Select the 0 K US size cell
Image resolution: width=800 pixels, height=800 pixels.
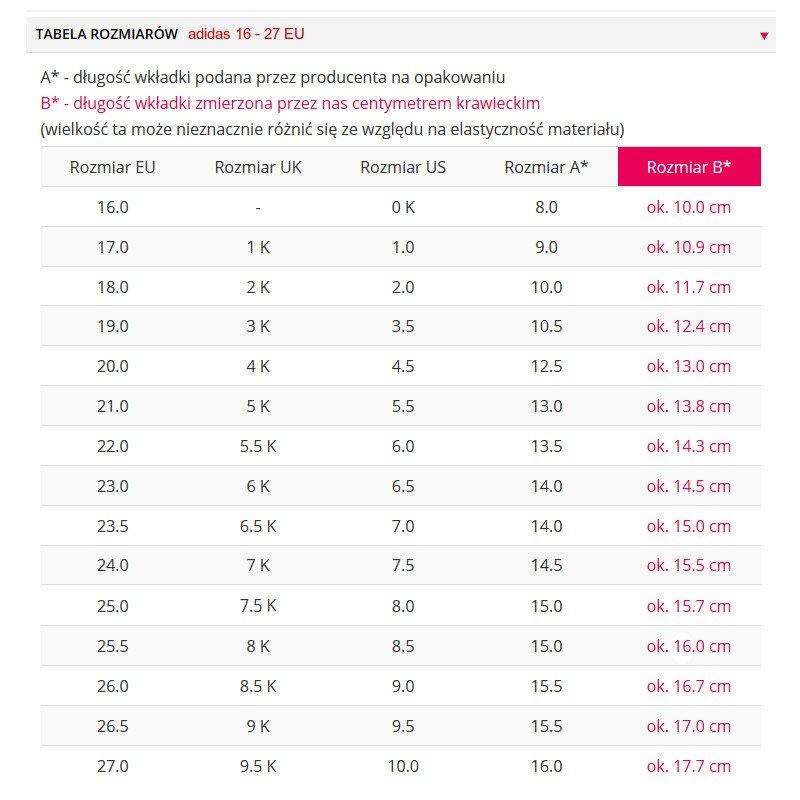point(403,207)
